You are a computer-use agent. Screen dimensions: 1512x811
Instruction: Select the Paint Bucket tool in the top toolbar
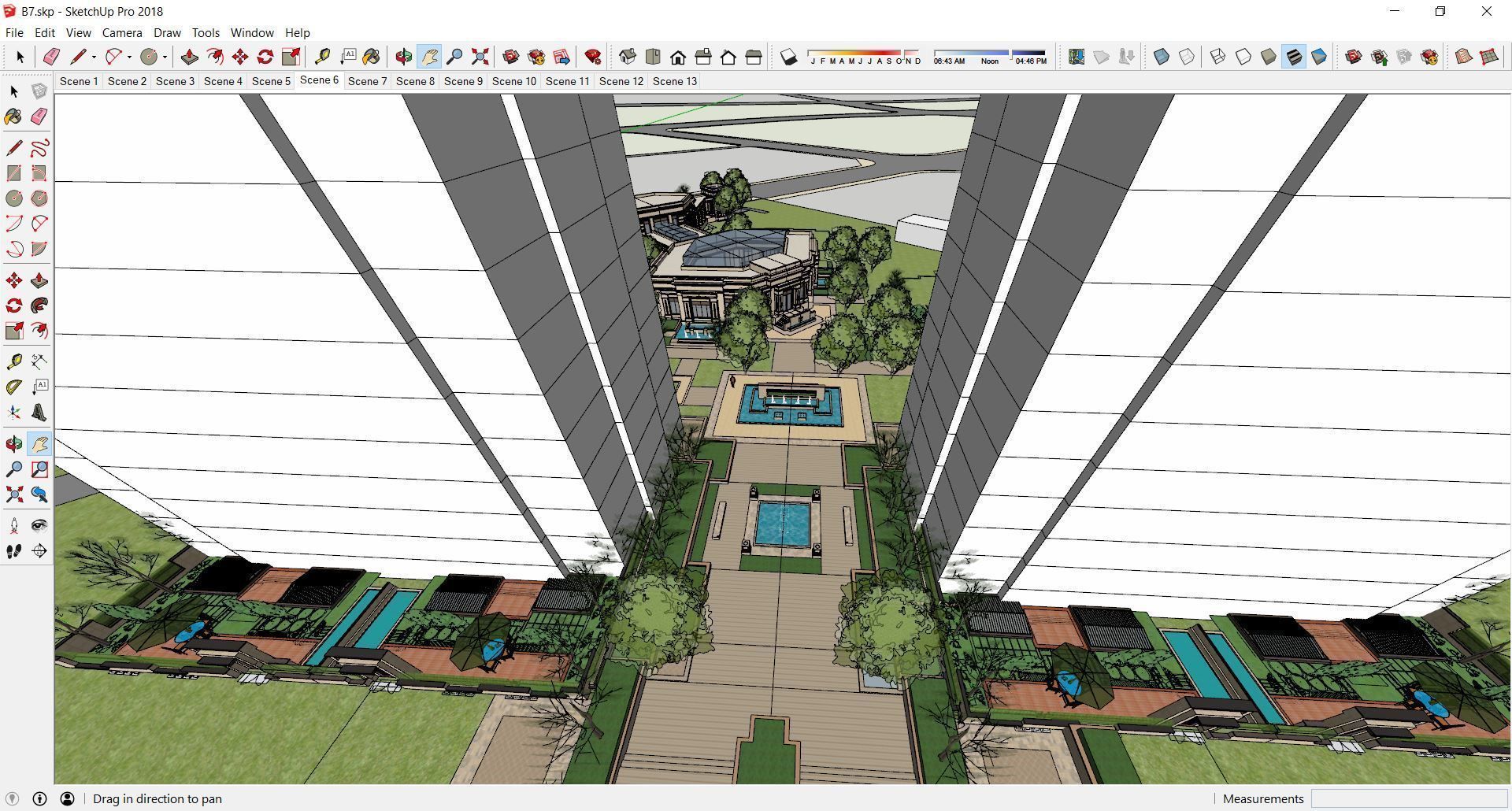pyautogui.click(x=371, y=57)
